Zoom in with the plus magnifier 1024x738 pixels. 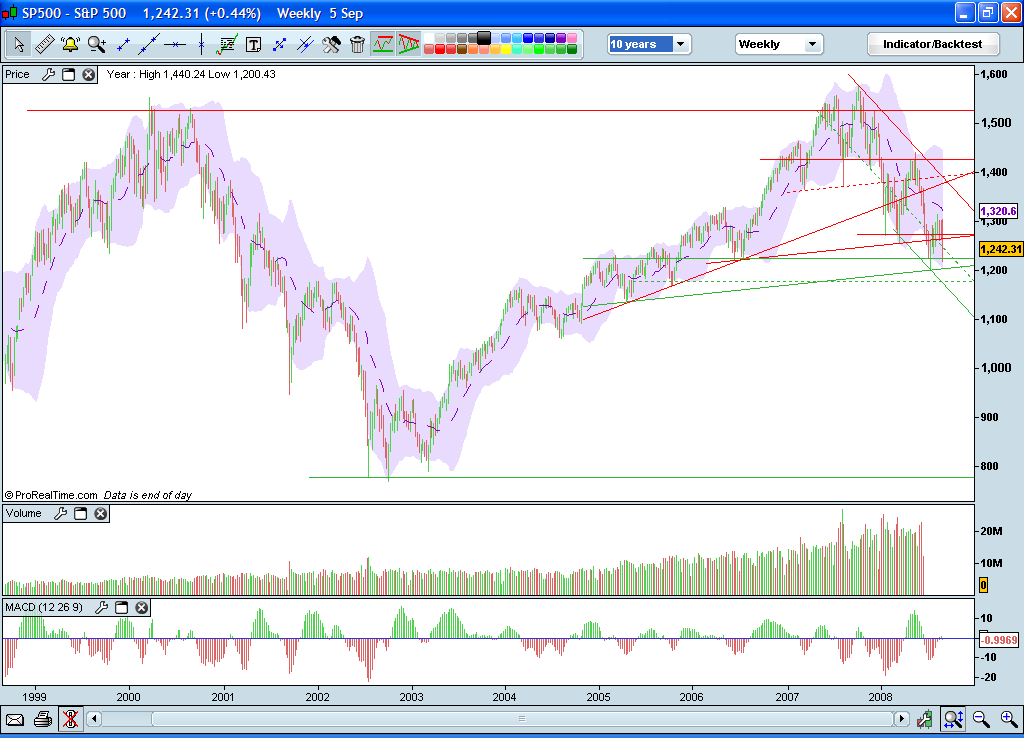1009,719
